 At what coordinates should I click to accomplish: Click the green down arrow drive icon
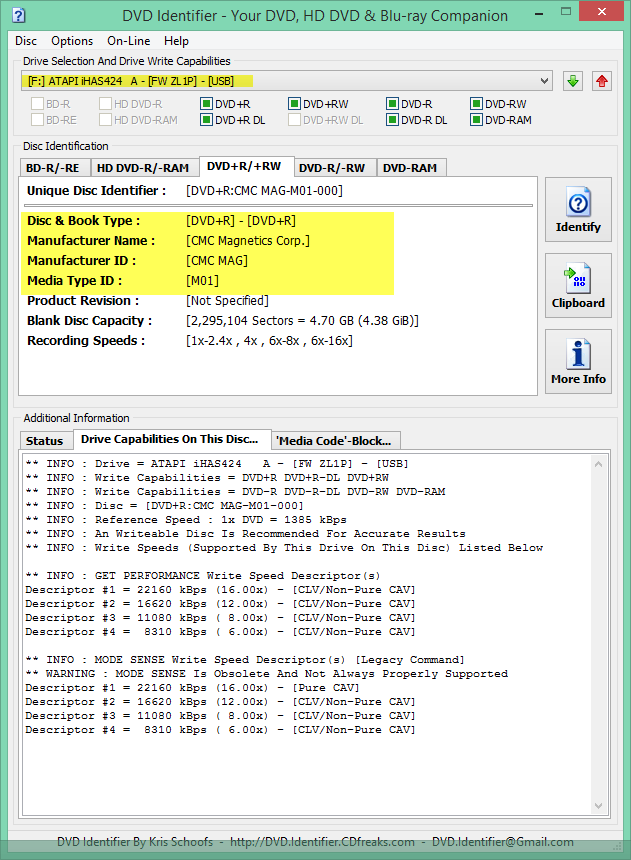click(573, 81)
